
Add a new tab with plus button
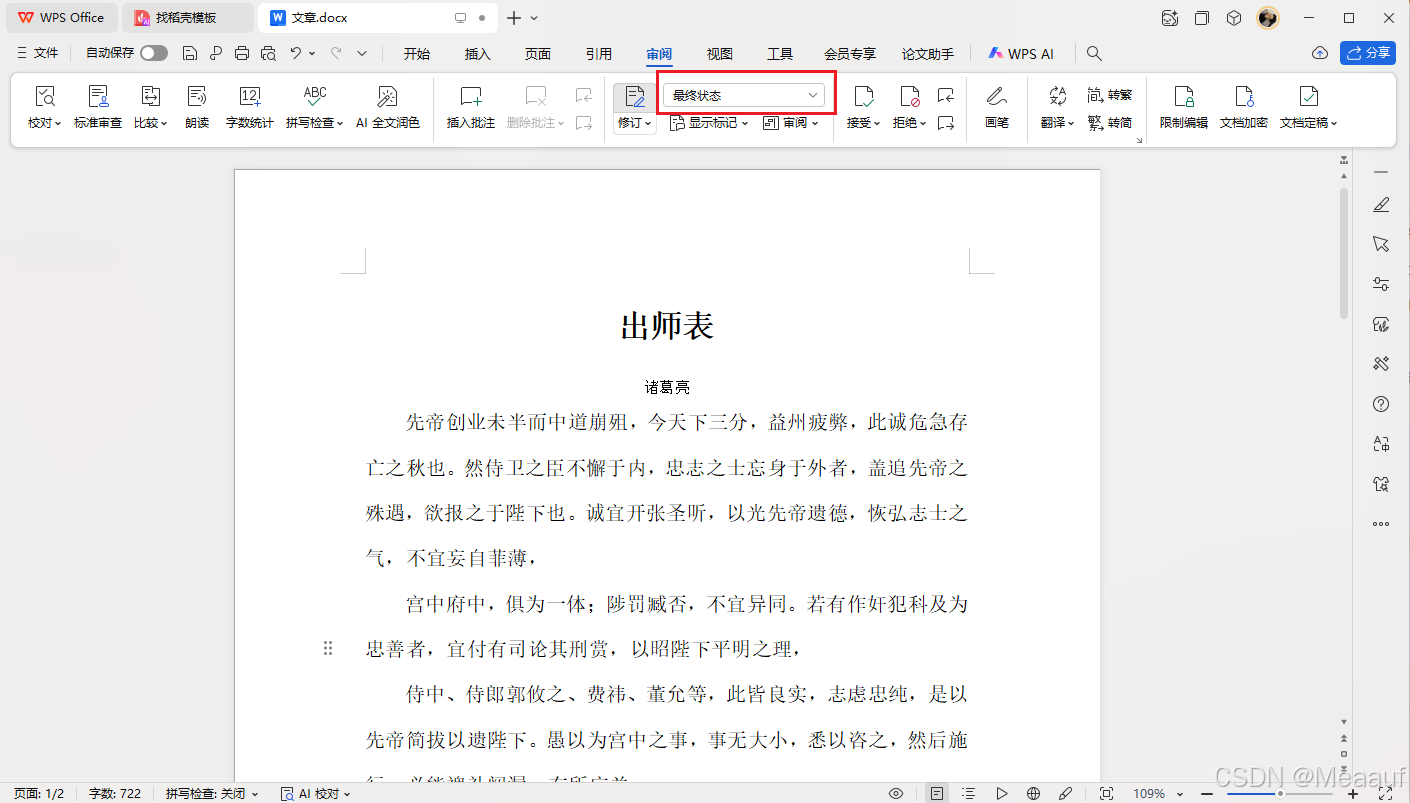[x=514, y=18]
